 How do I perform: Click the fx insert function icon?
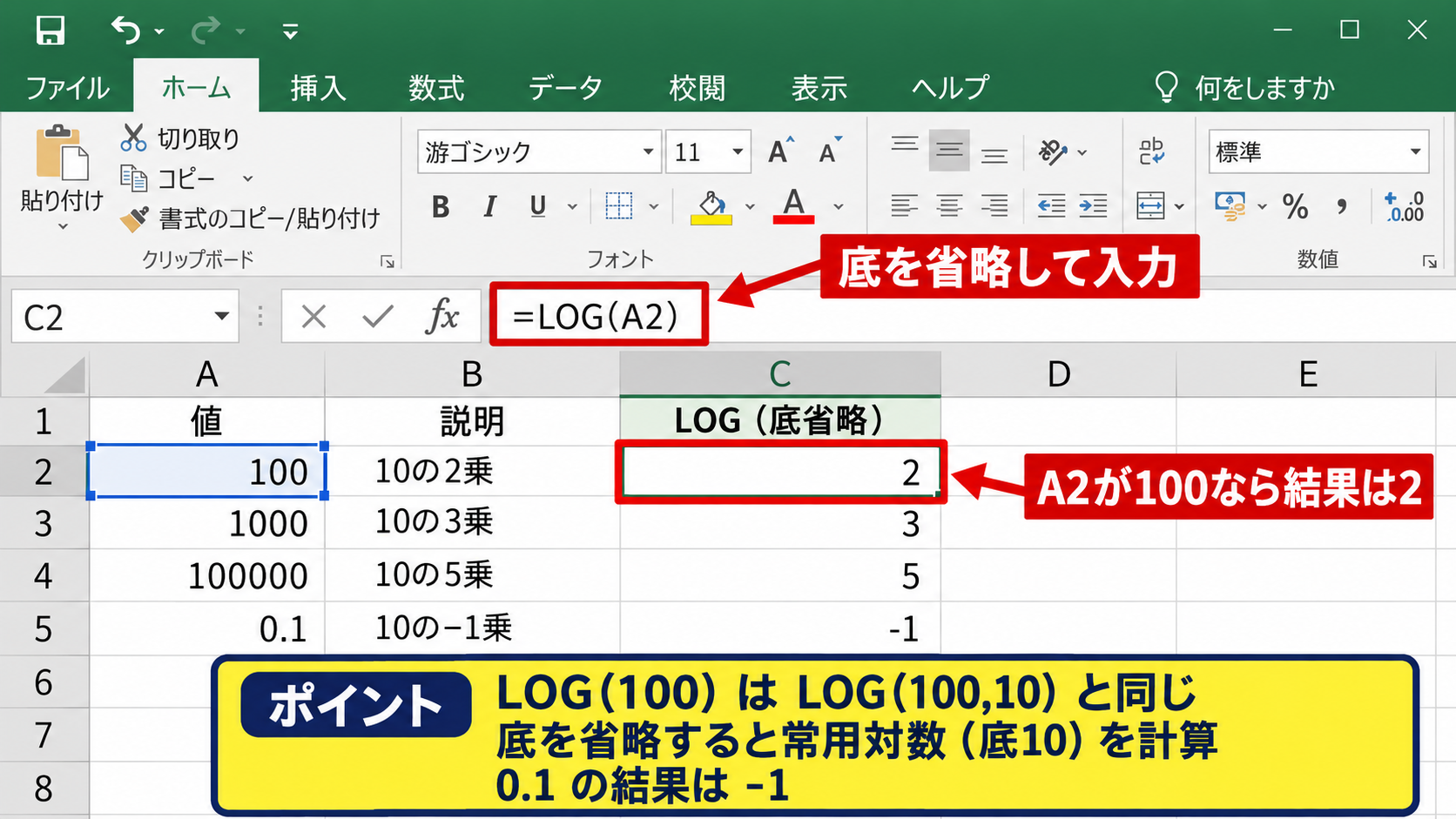tap(442, 316)
